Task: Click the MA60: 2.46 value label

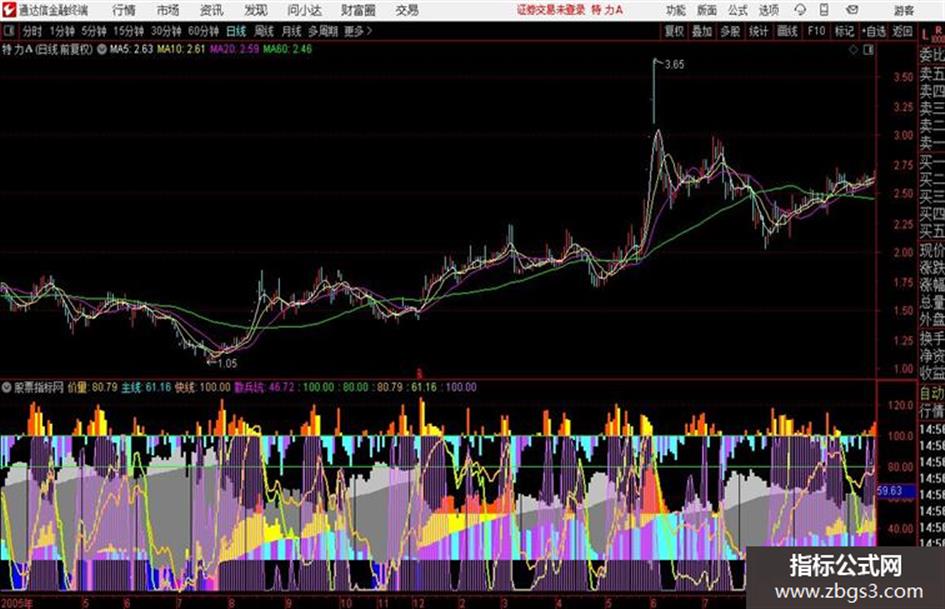Action: coord(287,49)
